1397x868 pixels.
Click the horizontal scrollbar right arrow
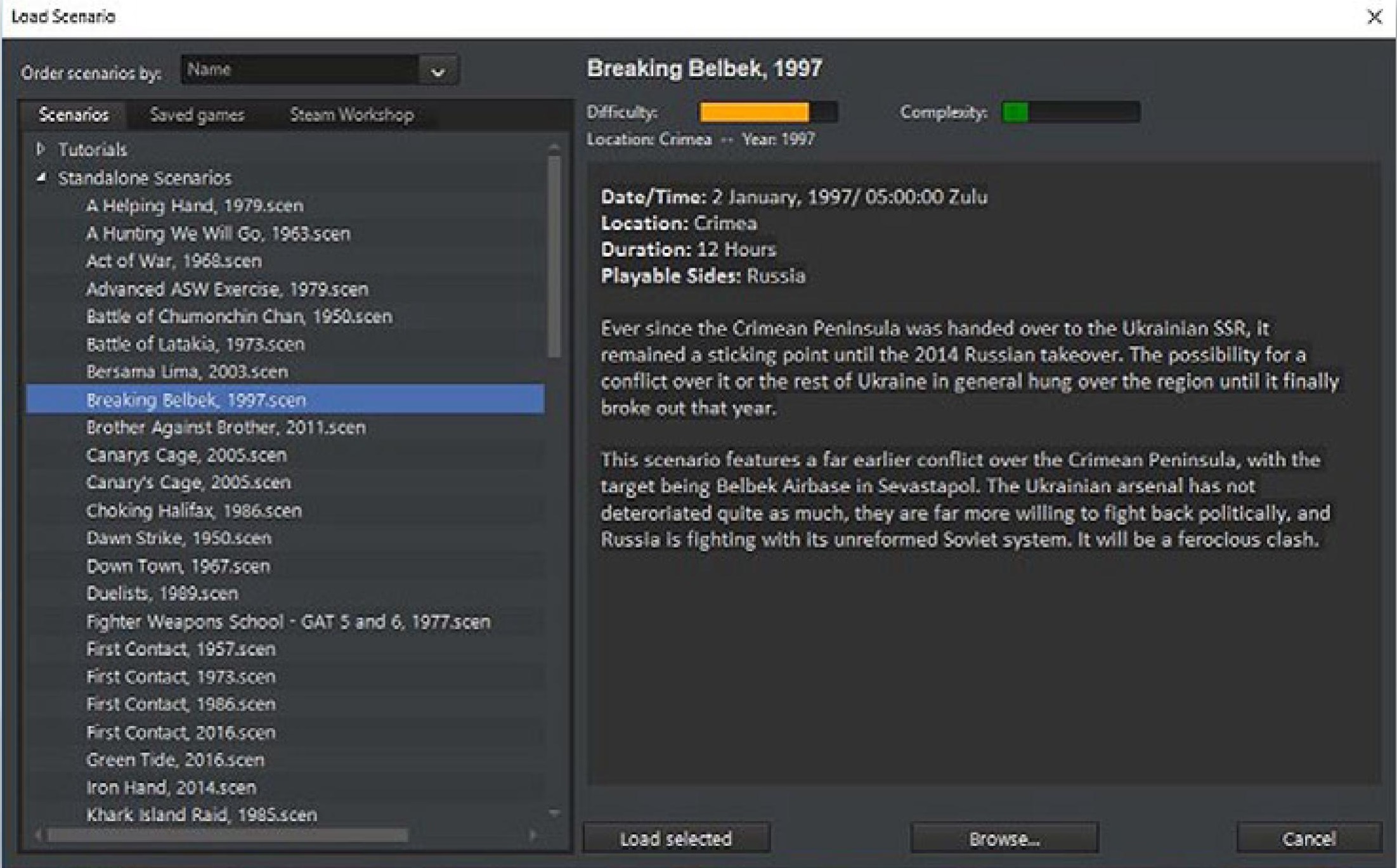pyautogui.click(x=533, y=836)
